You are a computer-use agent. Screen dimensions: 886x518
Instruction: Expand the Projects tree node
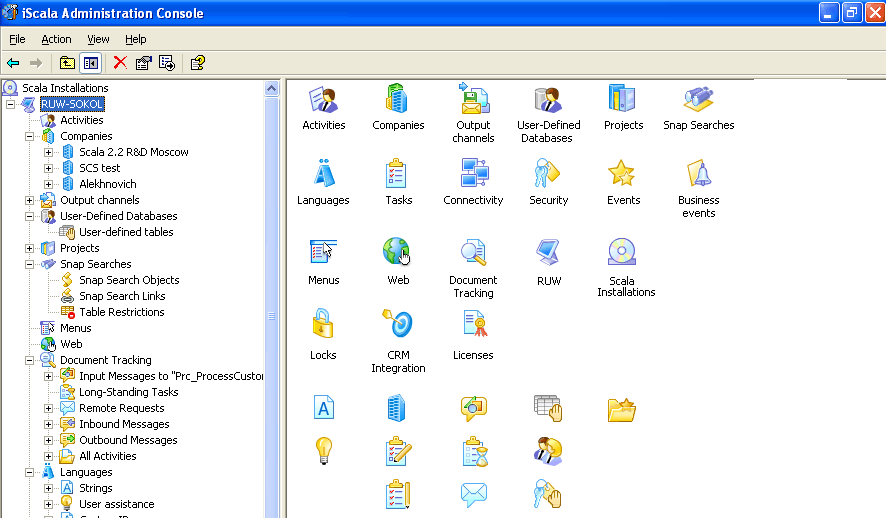29,249
